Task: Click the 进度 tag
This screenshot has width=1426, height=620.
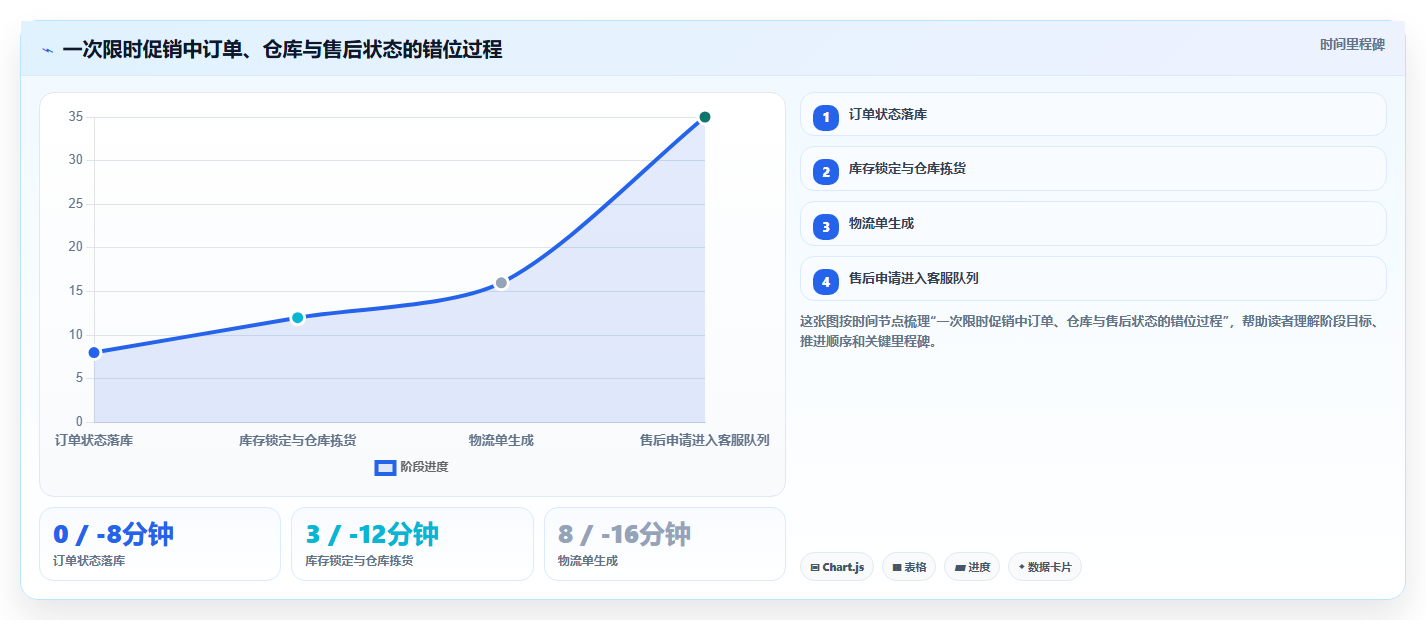Action: pos(972,567)
